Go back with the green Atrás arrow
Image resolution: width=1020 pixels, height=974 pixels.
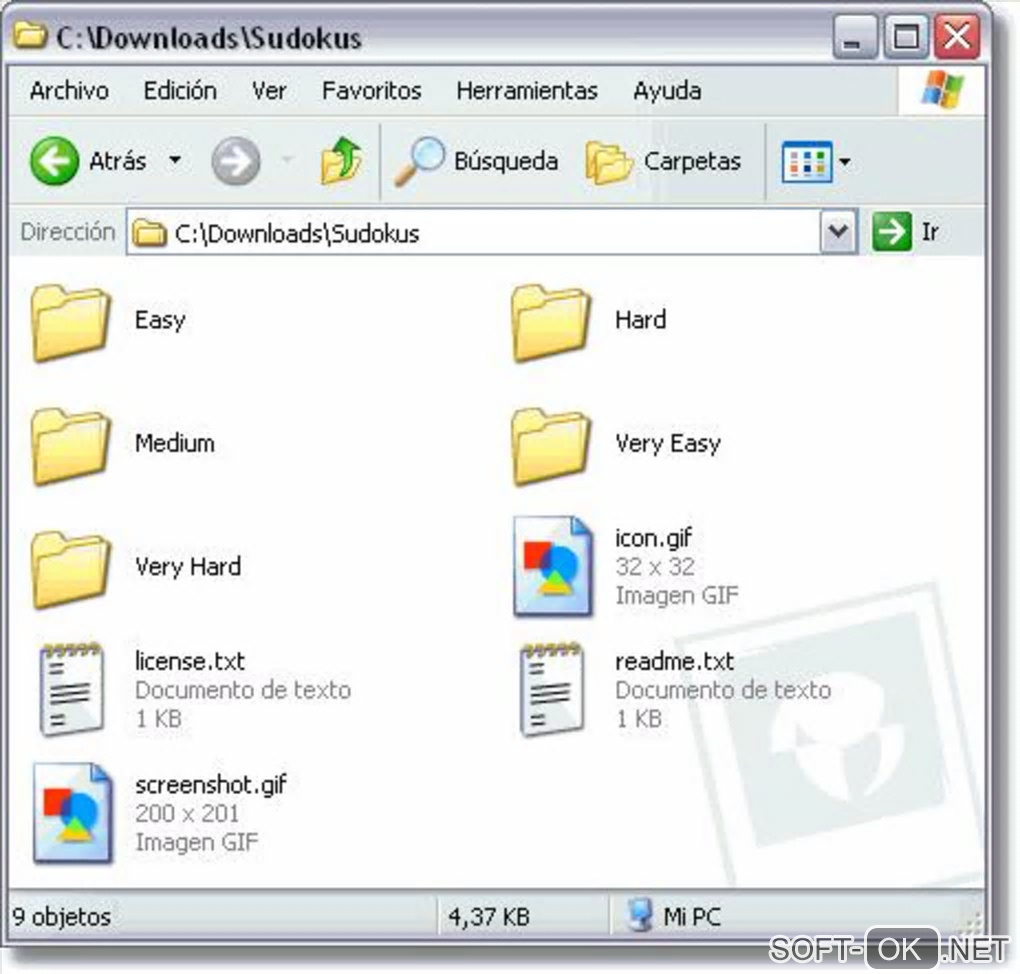click(x=55, y=161)
